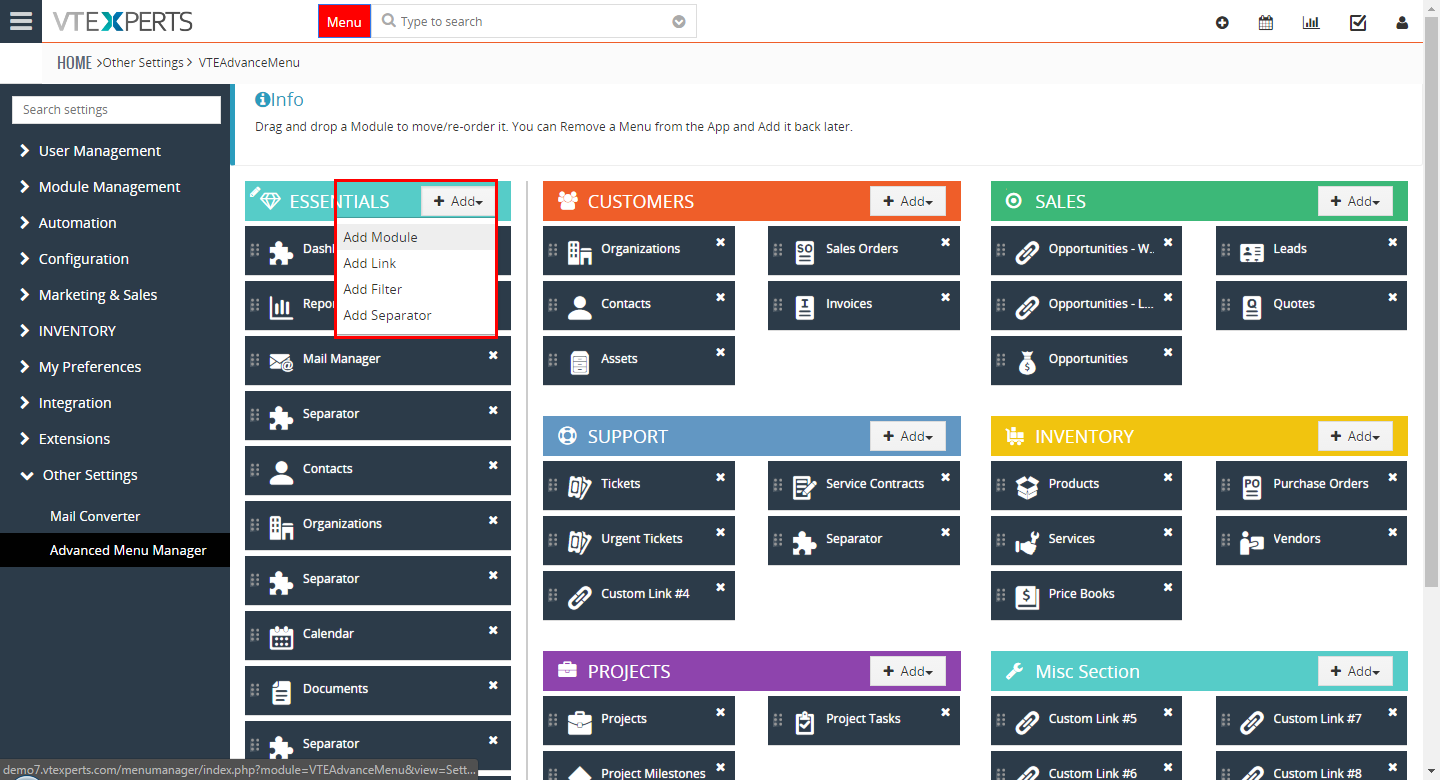Click the Opportunities money bag icon
1440x780 pixels.
click(x=1027, y=363)
